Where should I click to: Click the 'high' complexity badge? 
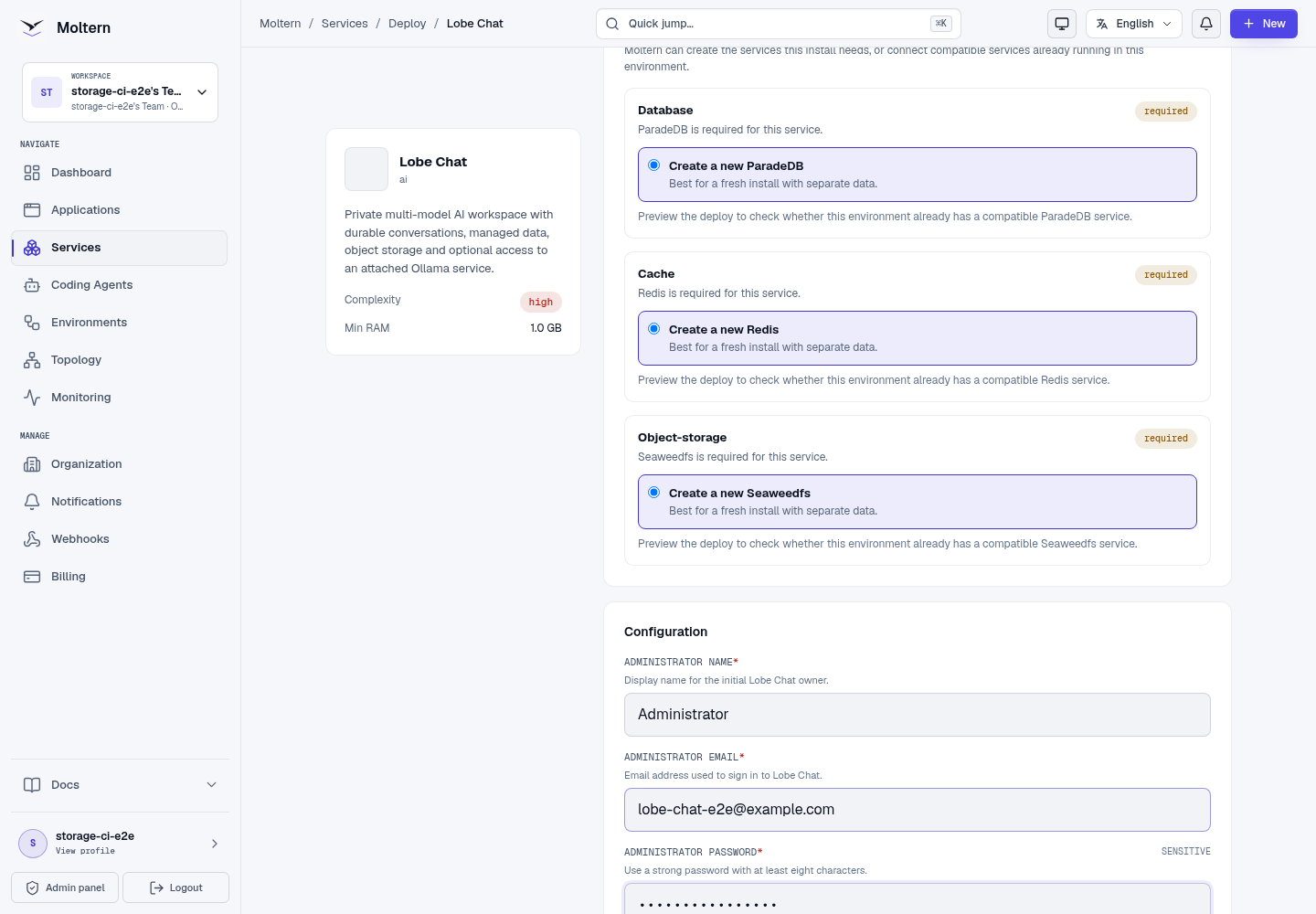(x=541, y=303)
